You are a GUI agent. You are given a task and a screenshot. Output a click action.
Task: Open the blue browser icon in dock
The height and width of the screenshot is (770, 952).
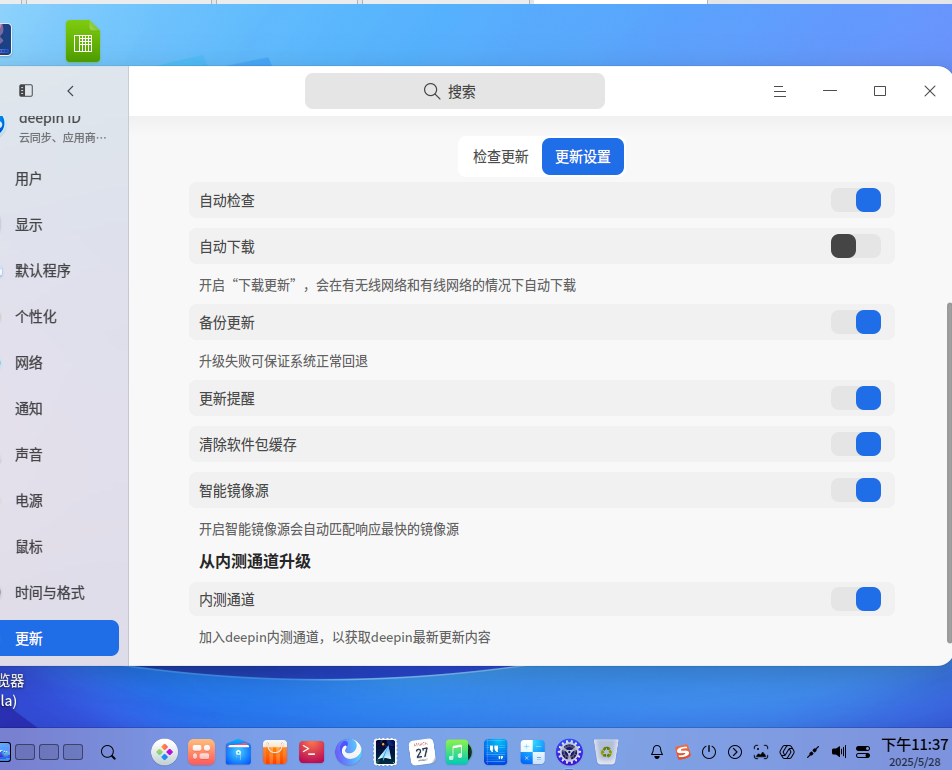point(348,752)
